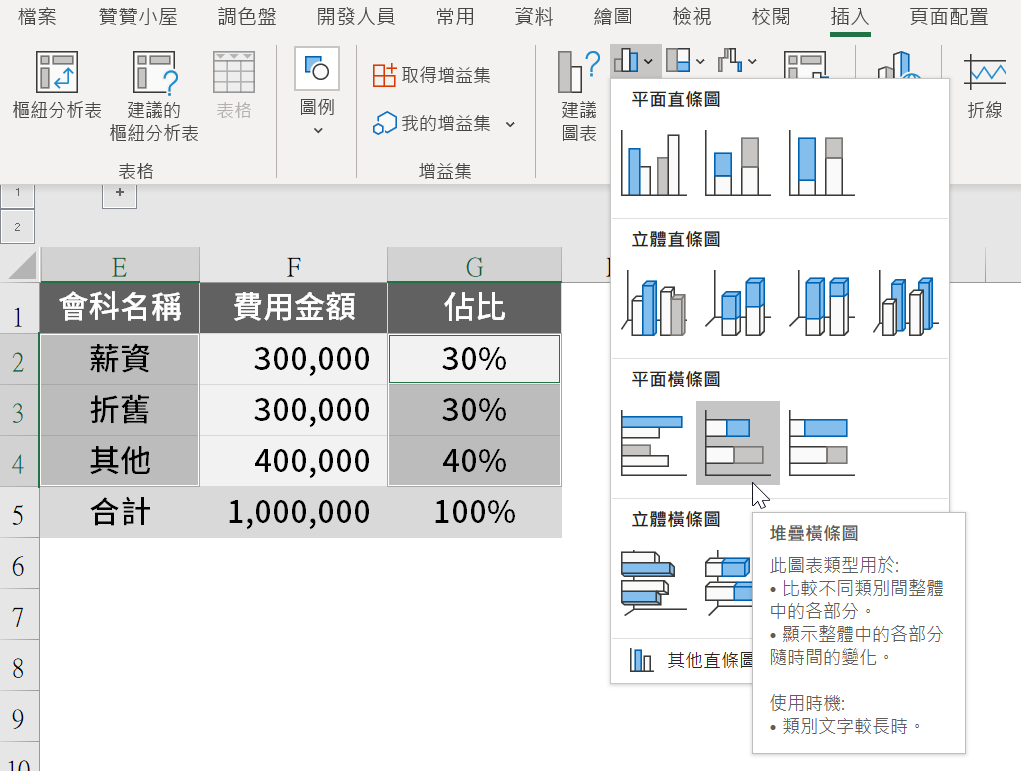Screen dimensions: 1021x771
Task: Switch to the 檔案 tab
Action: 37,16
